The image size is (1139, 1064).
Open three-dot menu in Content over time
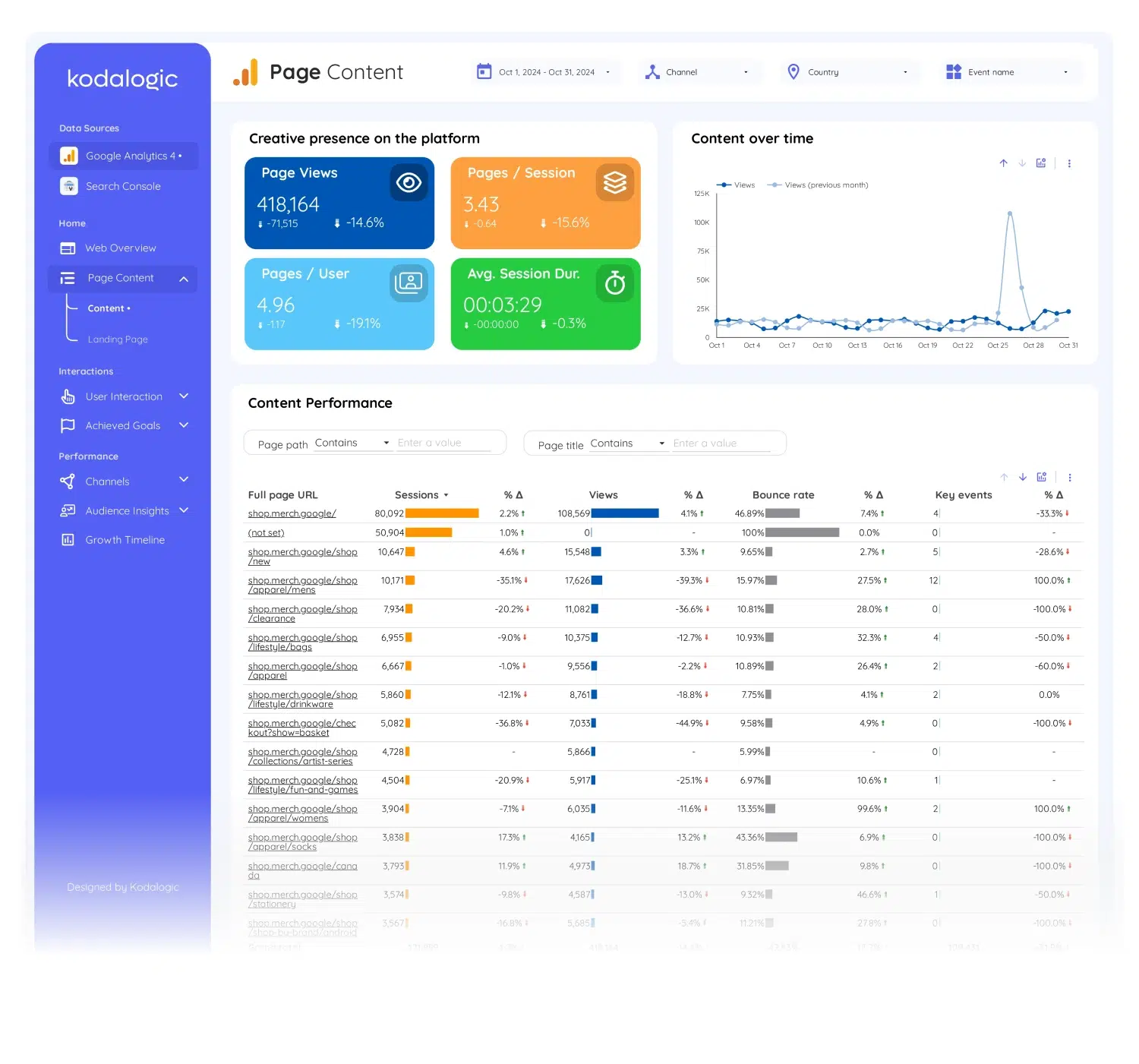click(1069, 163)
